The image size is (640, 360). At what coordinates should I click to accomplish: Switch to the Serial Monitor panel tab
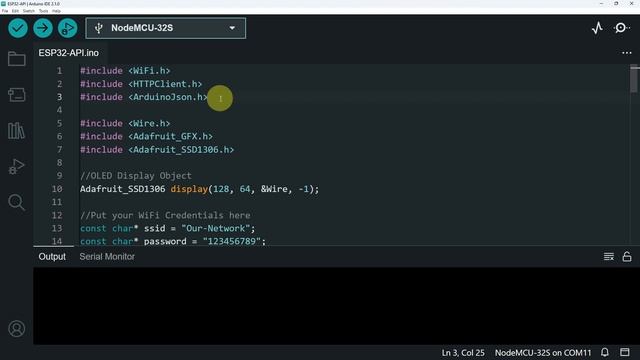107,257
